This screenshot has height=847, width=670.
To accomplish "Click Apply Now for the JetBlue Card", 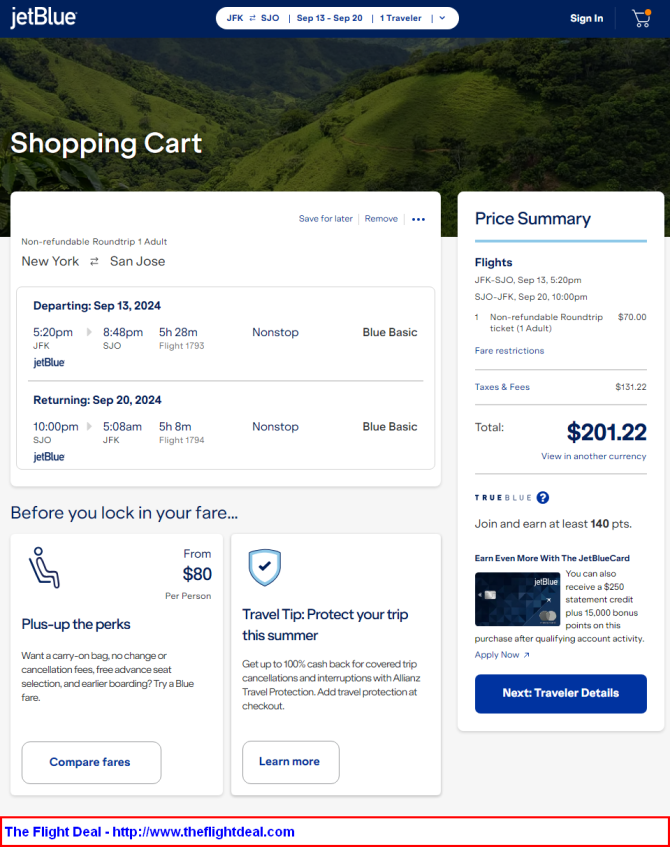I will click(x=502, y=655).
